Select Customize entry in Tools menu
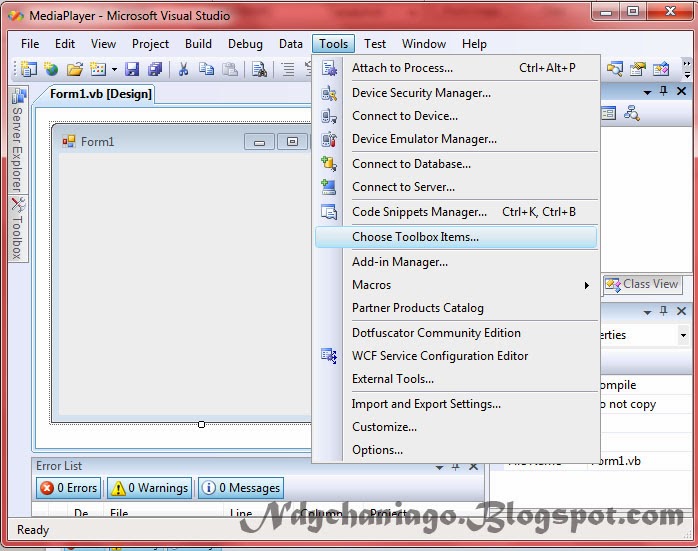 [456, 427]
